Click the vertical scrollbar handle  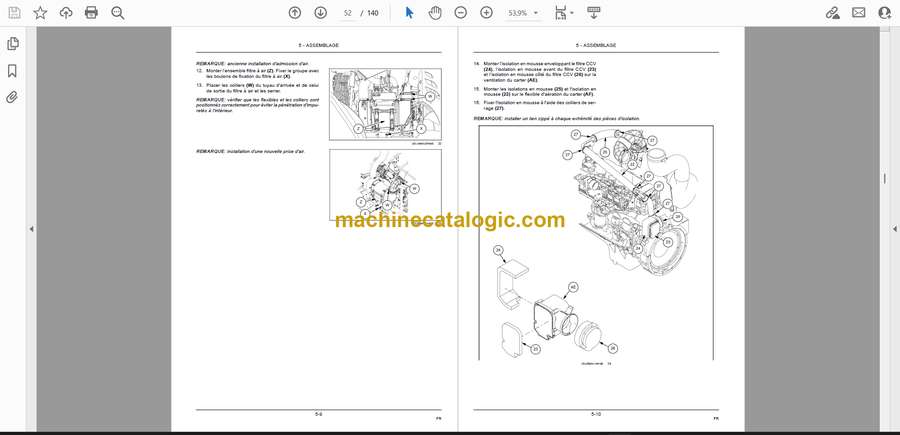pyautogui.click(x=885, y=178)
